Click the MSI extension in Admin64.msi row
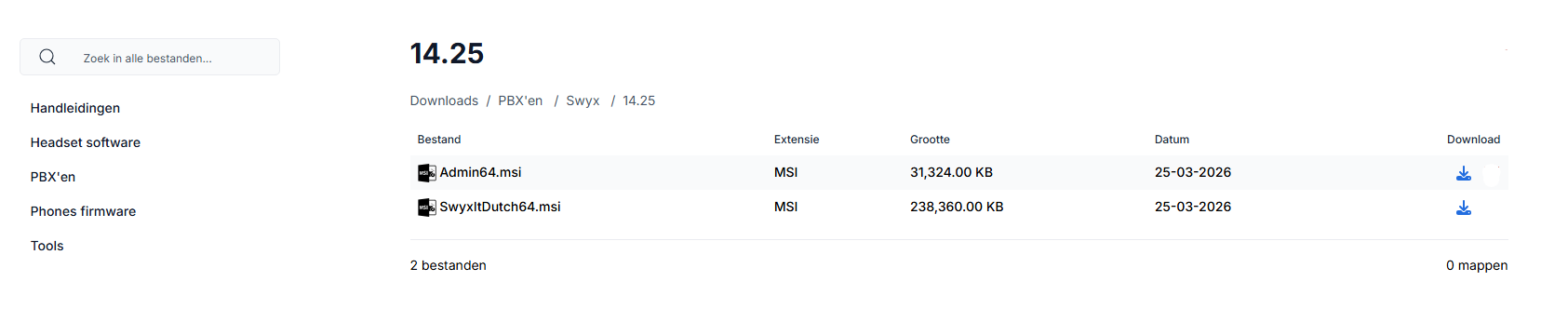This screenshot has height=335, width=1568. point(785,172)
